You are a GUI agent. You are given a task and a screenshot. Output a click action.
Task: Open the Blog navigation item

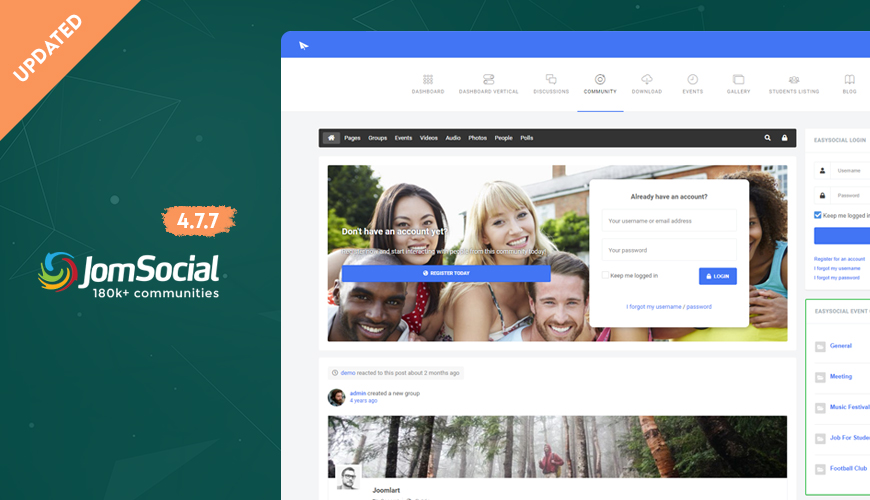click(849, 84)
